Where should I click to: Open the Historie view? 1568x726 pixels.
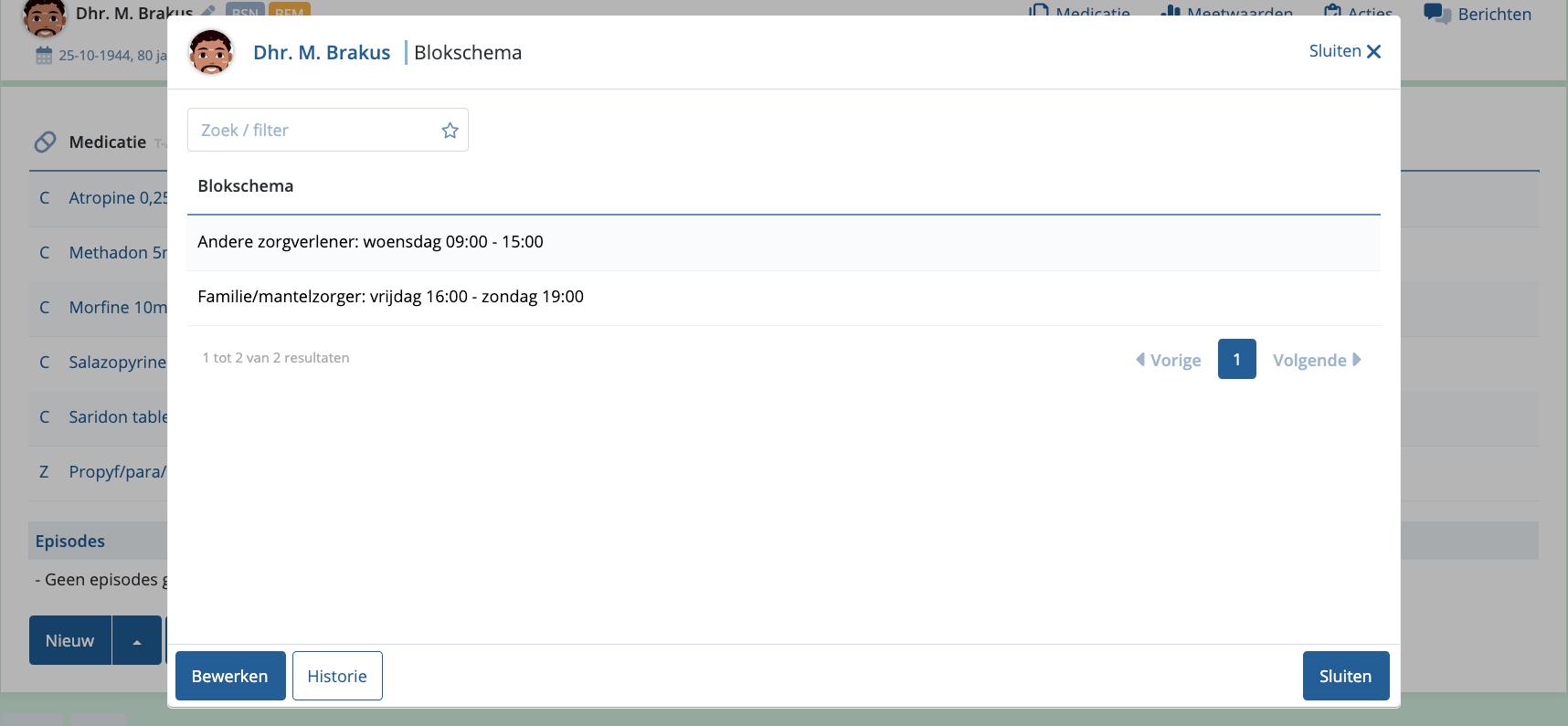pyautogui.click(x=337, y=676)
